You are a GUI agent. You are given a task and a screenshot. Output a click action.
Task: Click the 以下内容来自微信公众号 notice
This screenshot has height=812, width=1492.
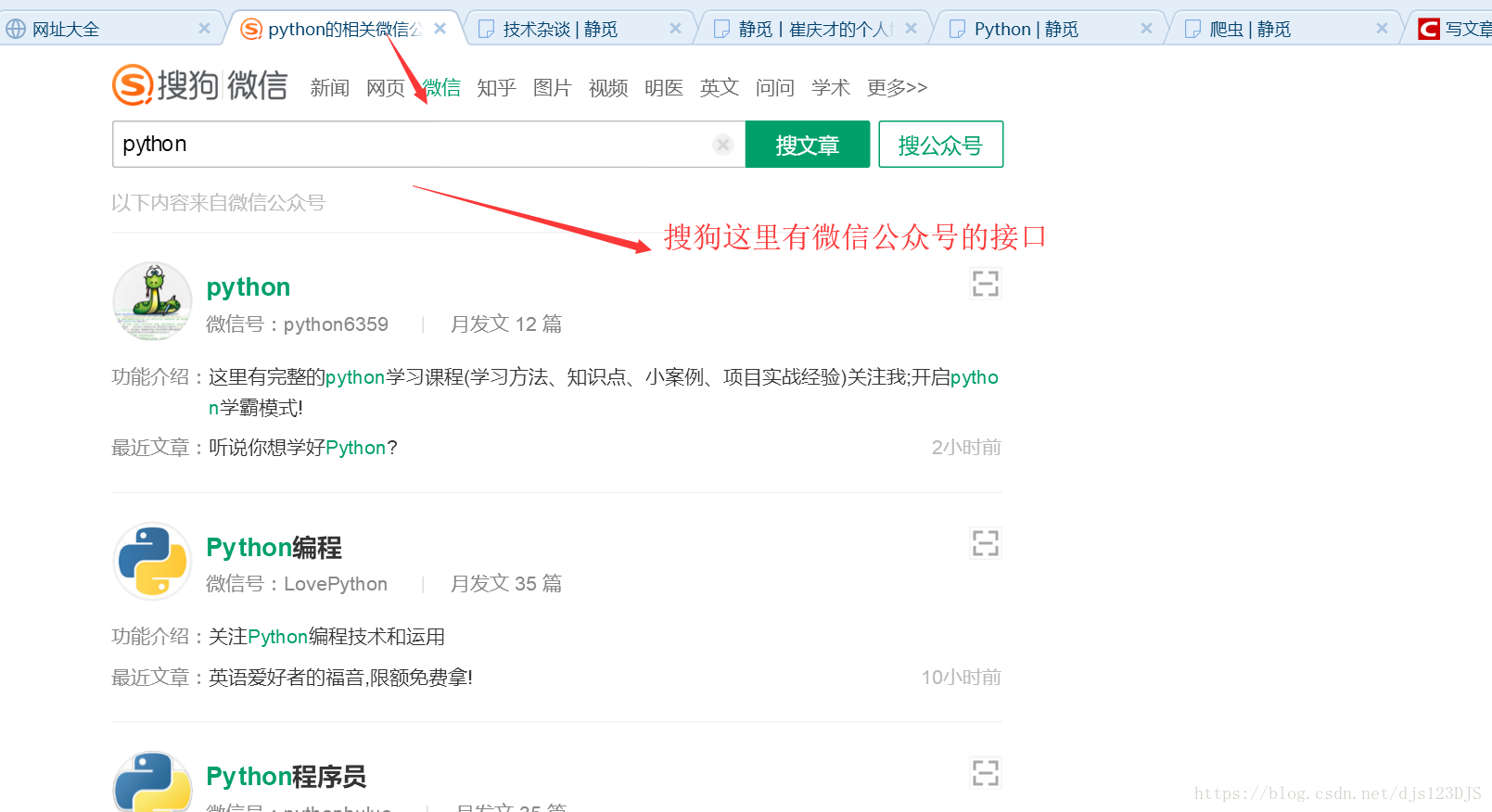(219, 203)
